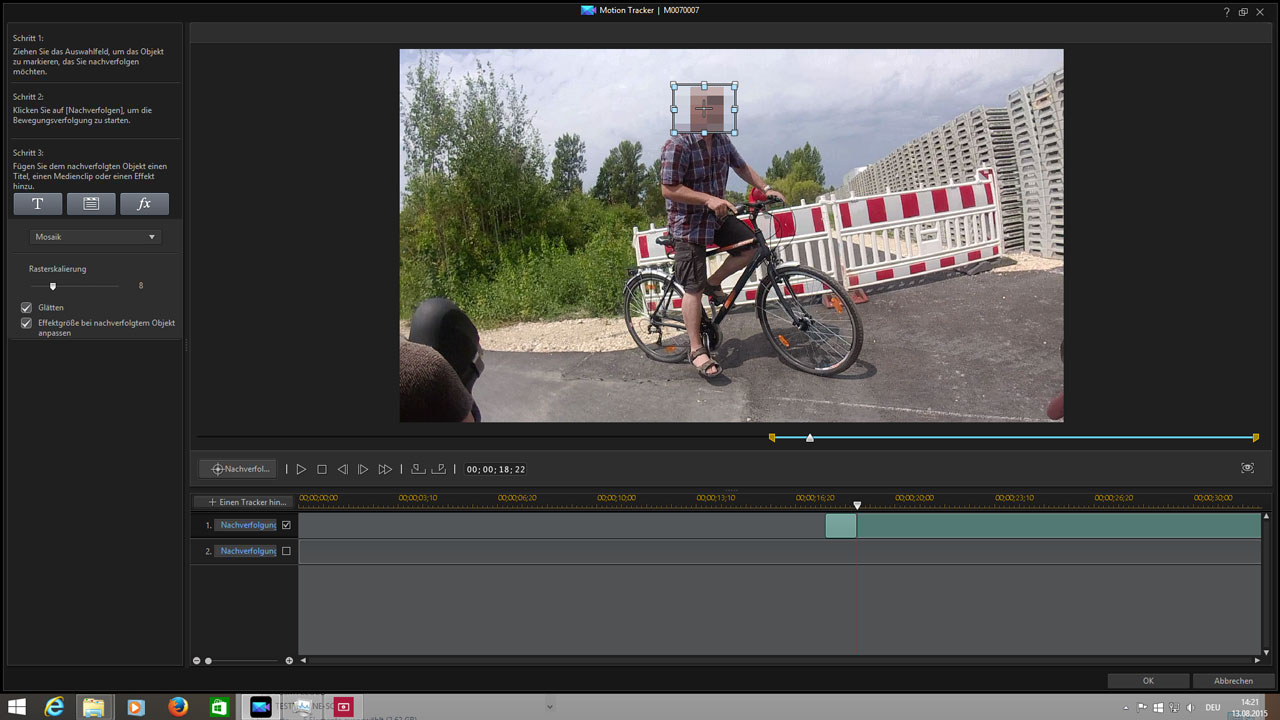Click the media clip button

click(91, 204)
